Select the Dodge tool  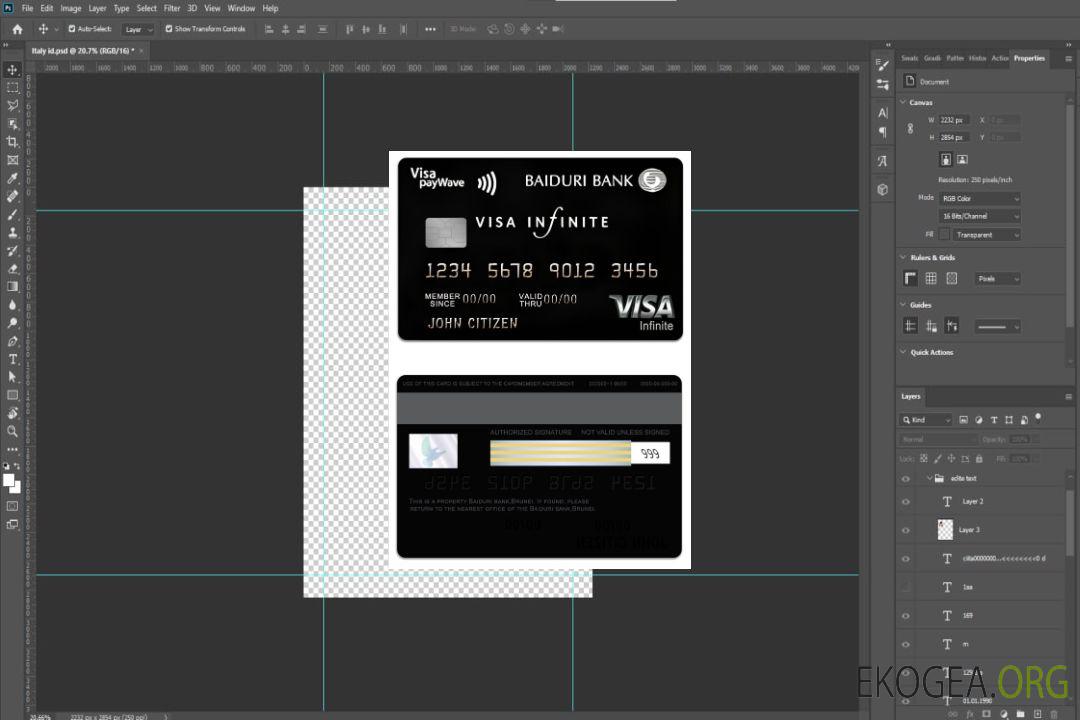(x=12, y=323)
